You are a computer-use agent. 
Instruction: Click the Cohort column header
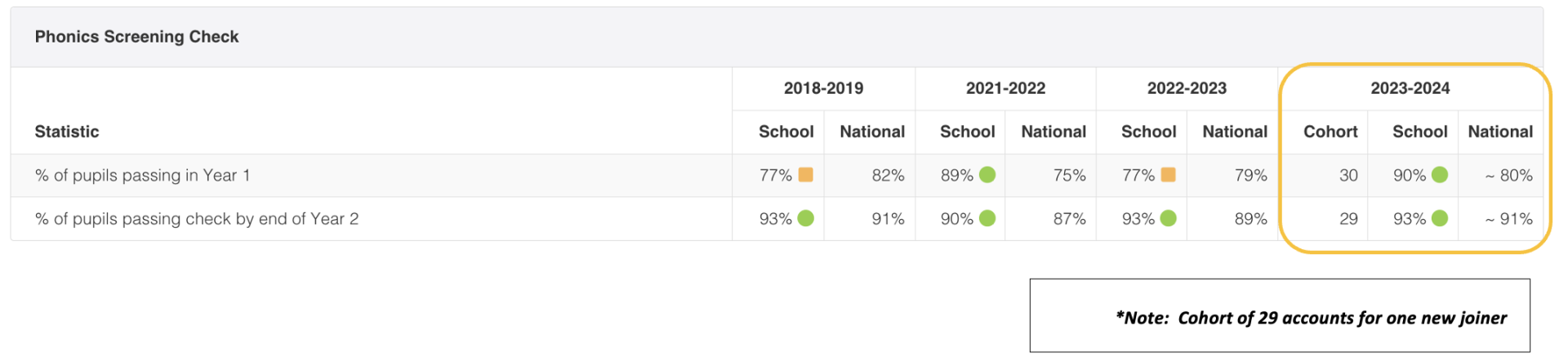click(x=1330, y=132)
